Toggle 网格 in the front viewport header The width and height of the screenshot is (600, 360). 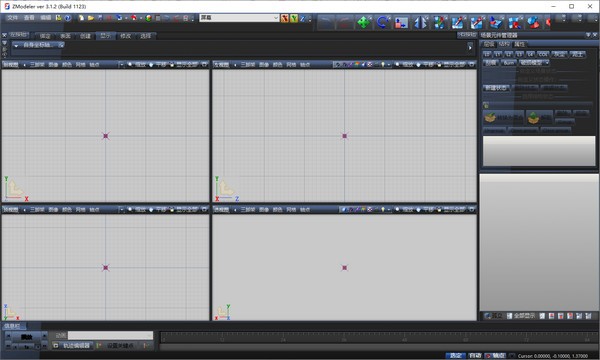click(80, 65)
